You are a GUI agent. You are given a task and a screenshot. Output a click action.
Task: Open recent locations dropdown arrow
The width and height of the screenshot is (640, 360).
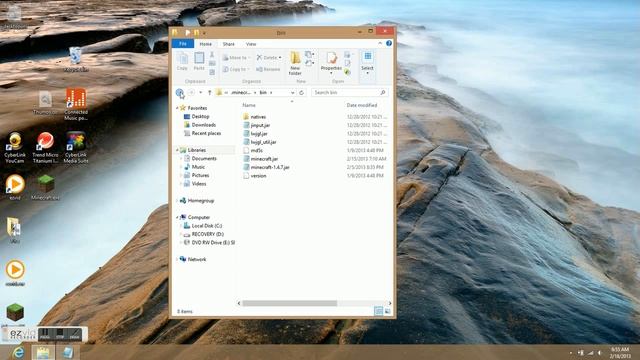pos(200,93)
